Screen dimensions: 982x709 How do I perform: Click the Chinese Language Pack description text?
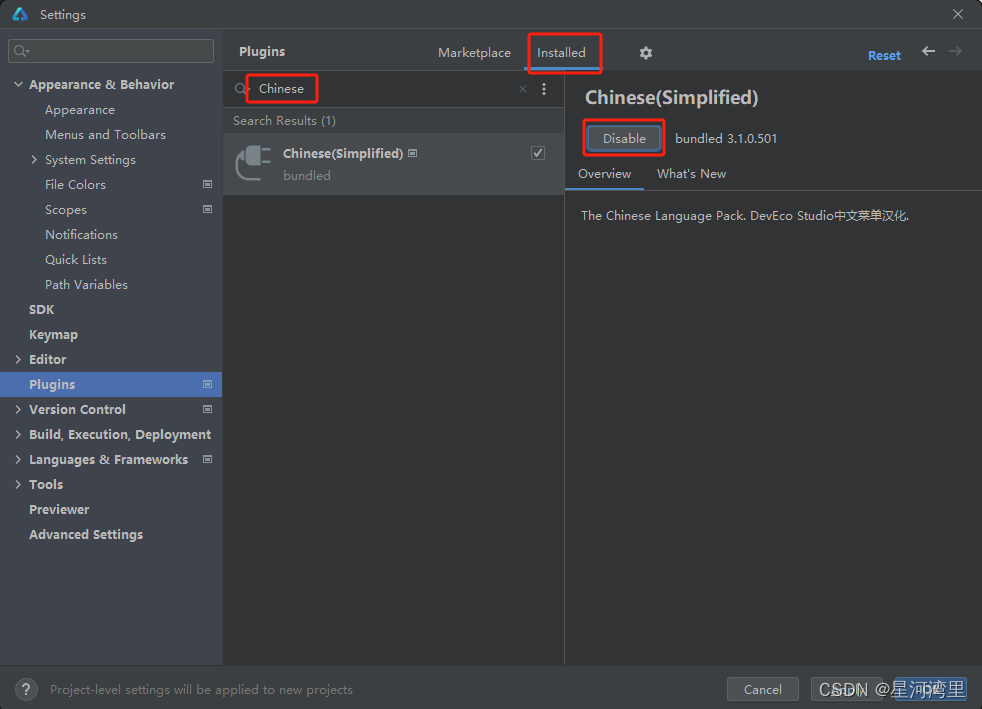tap(745, 215)
